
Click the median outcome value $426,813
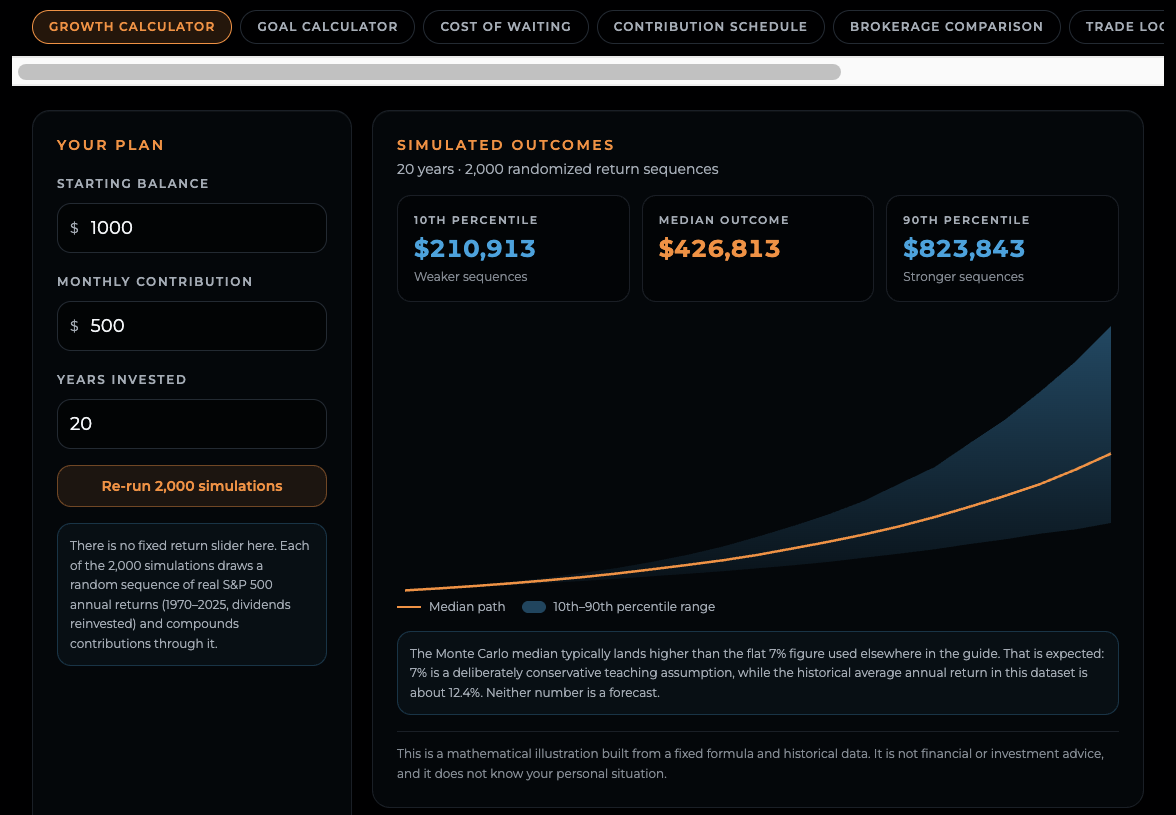pyautogui.click(x=719, y=248)
